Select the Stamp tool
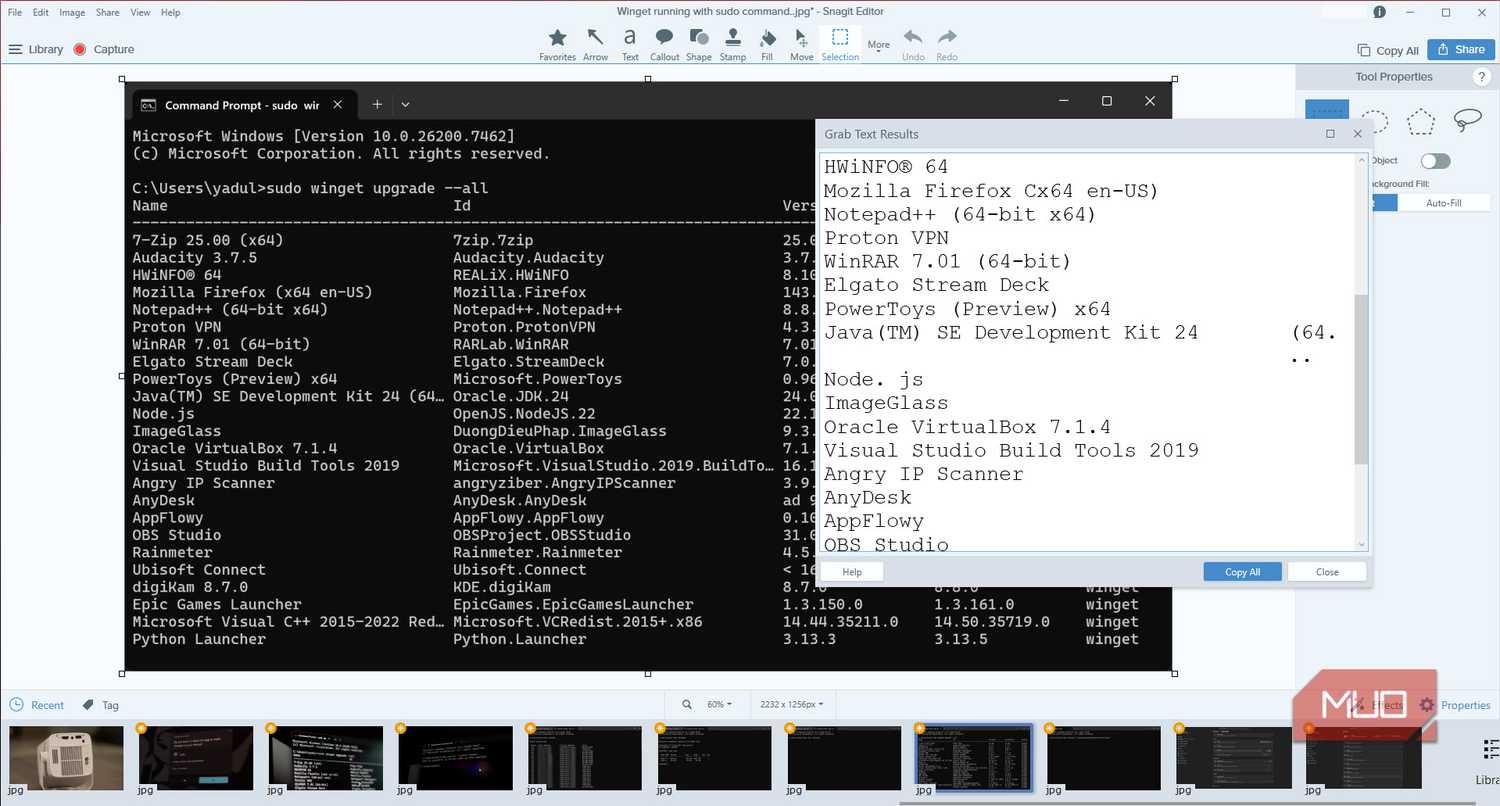This screenshot has width=1500, height=806. [733, 44]
